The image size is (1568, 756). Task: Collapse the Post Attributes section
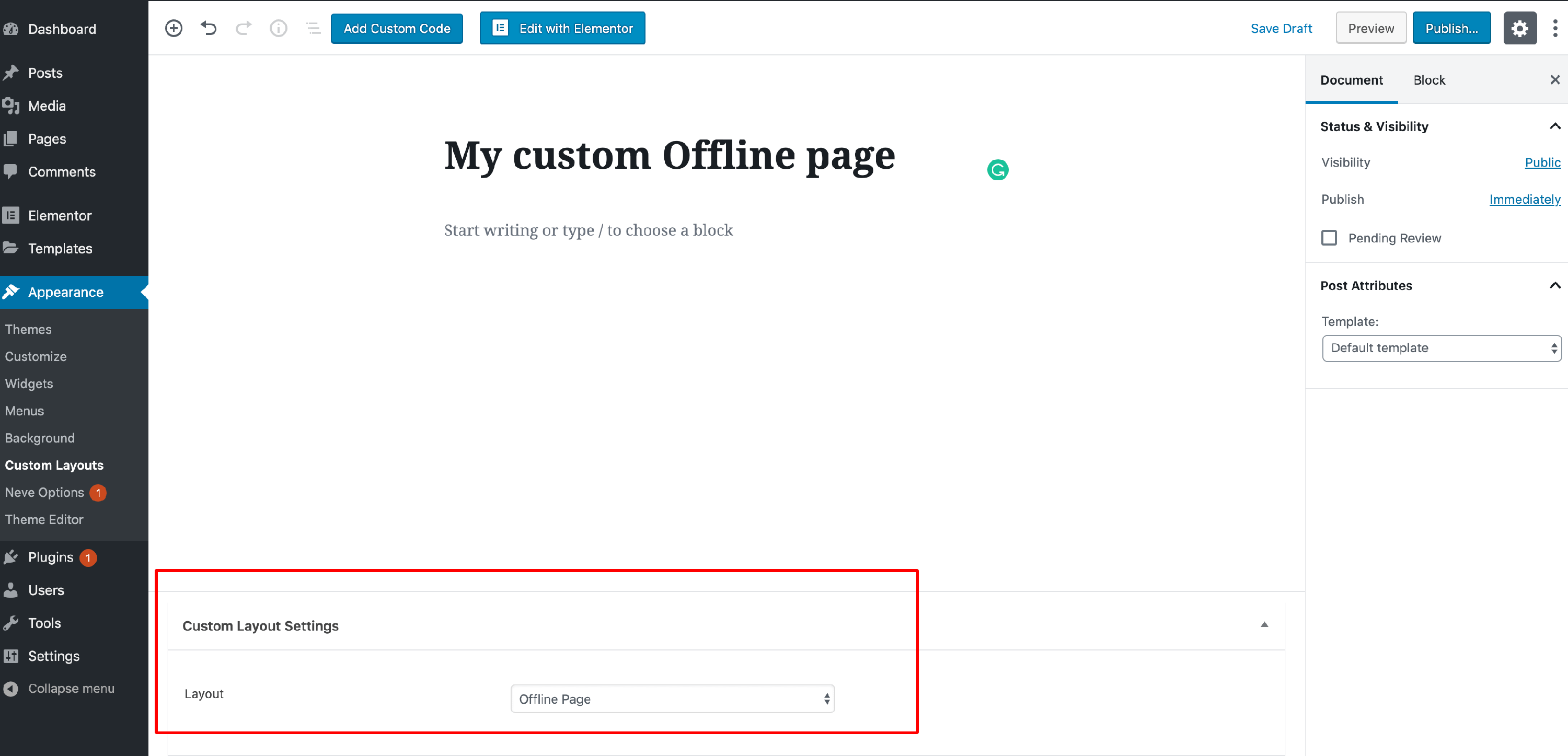tap(1554, 285)
